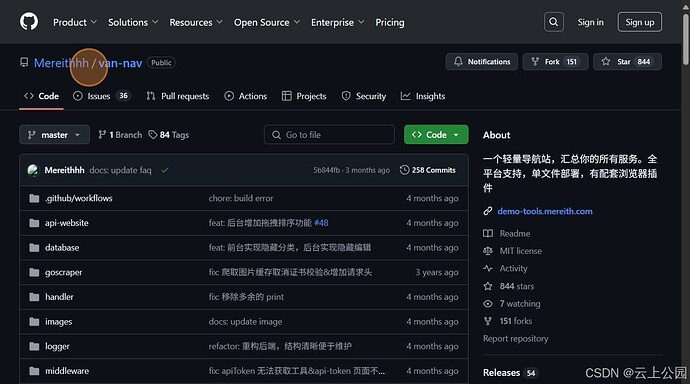Click the goscraper folder icon
This screenshot has width=690, height=384.
coord(34,272)
